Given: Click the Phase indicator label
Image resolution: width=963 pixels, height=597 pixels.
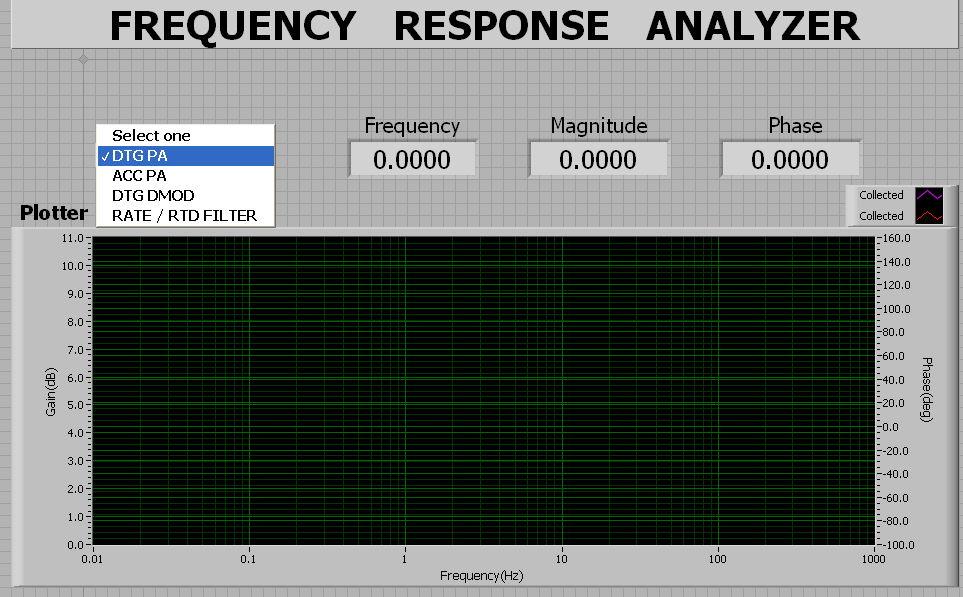Looking at the screenshot, I should tap(795, 126).
